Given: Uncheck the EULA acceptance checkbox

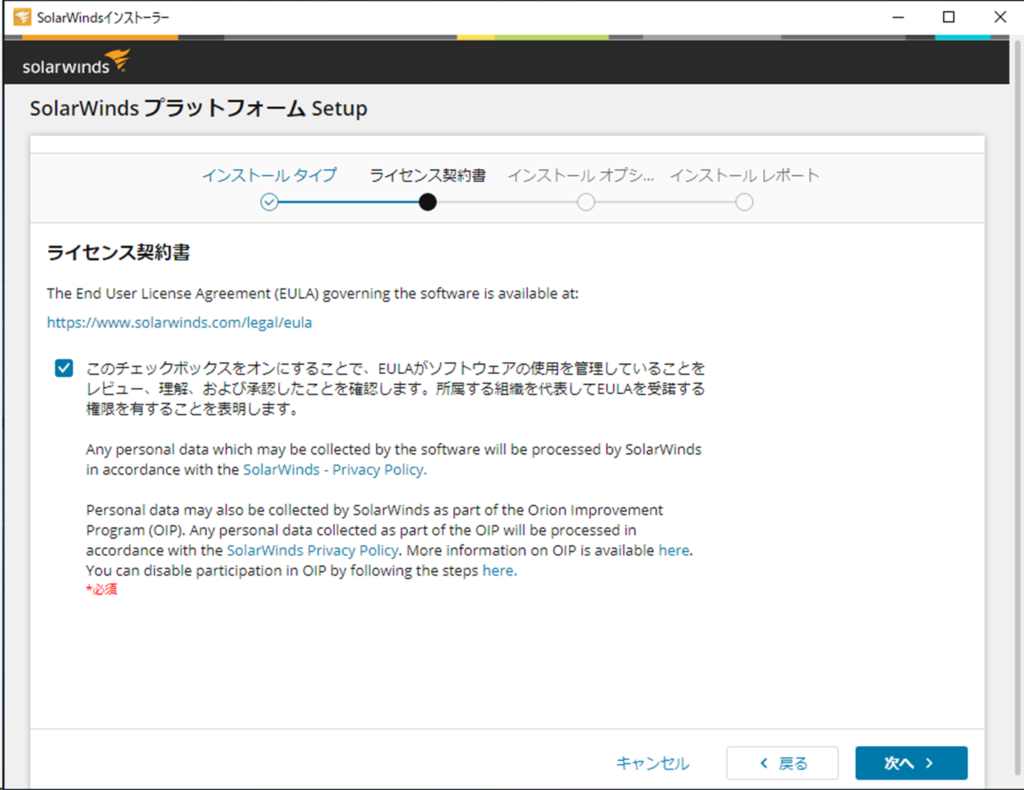Looking at the screenshot, I should click(x=64, y=368).
